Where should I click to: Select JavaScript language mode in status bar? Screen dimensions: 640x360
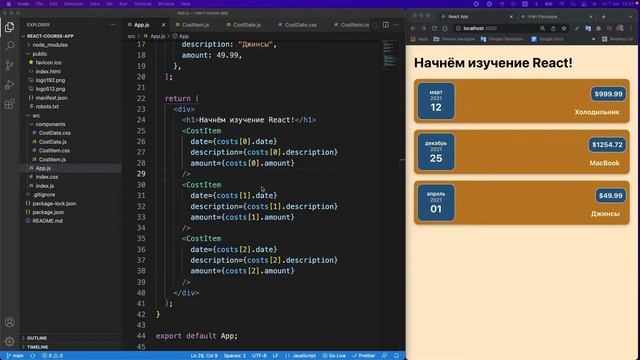[304, 356]
